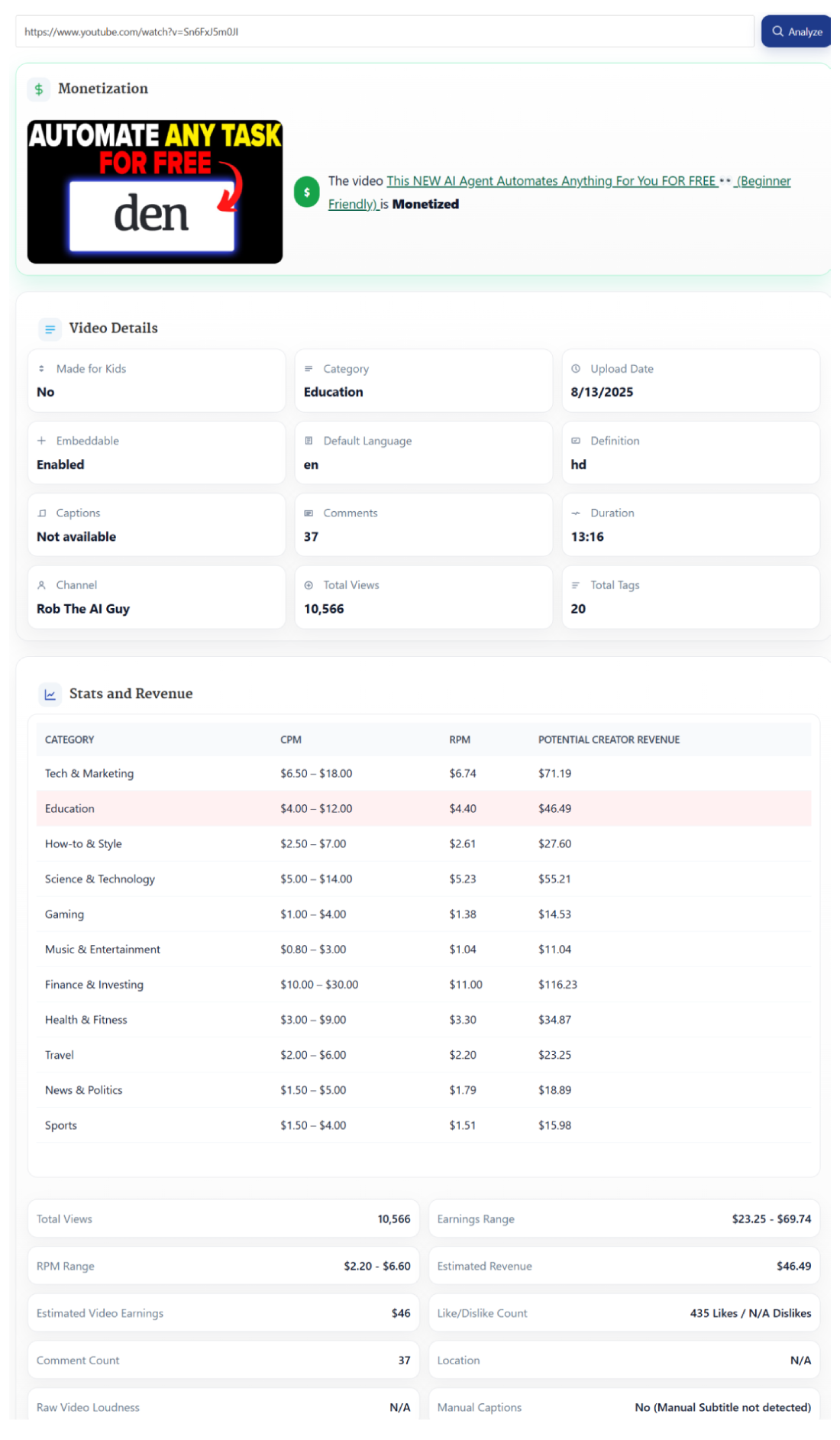Click the RPM column header
Screen dimensions: 840x1440
pyautogui.click(x=460, y=739)
